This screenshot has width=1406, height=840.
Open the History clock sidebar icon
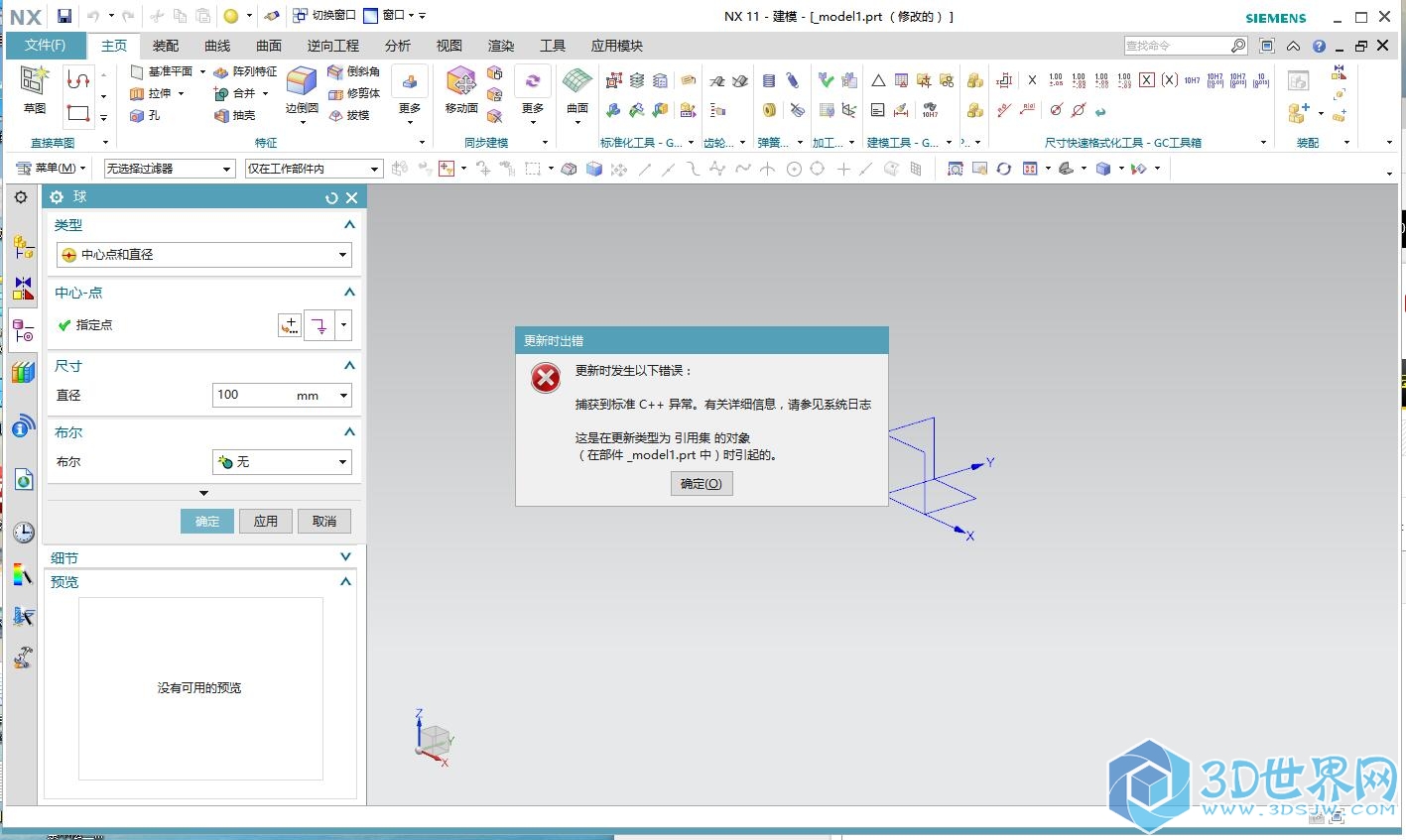23,532
